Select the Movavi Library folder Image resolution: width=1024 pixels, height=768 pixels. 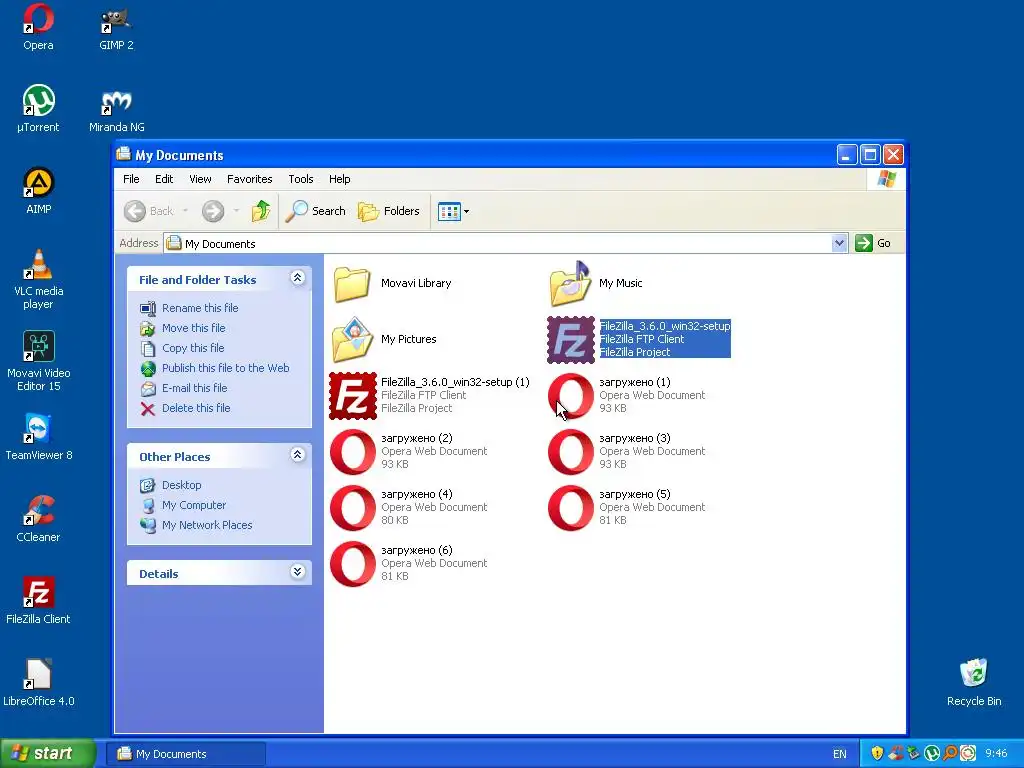click(x=392, y=283)
